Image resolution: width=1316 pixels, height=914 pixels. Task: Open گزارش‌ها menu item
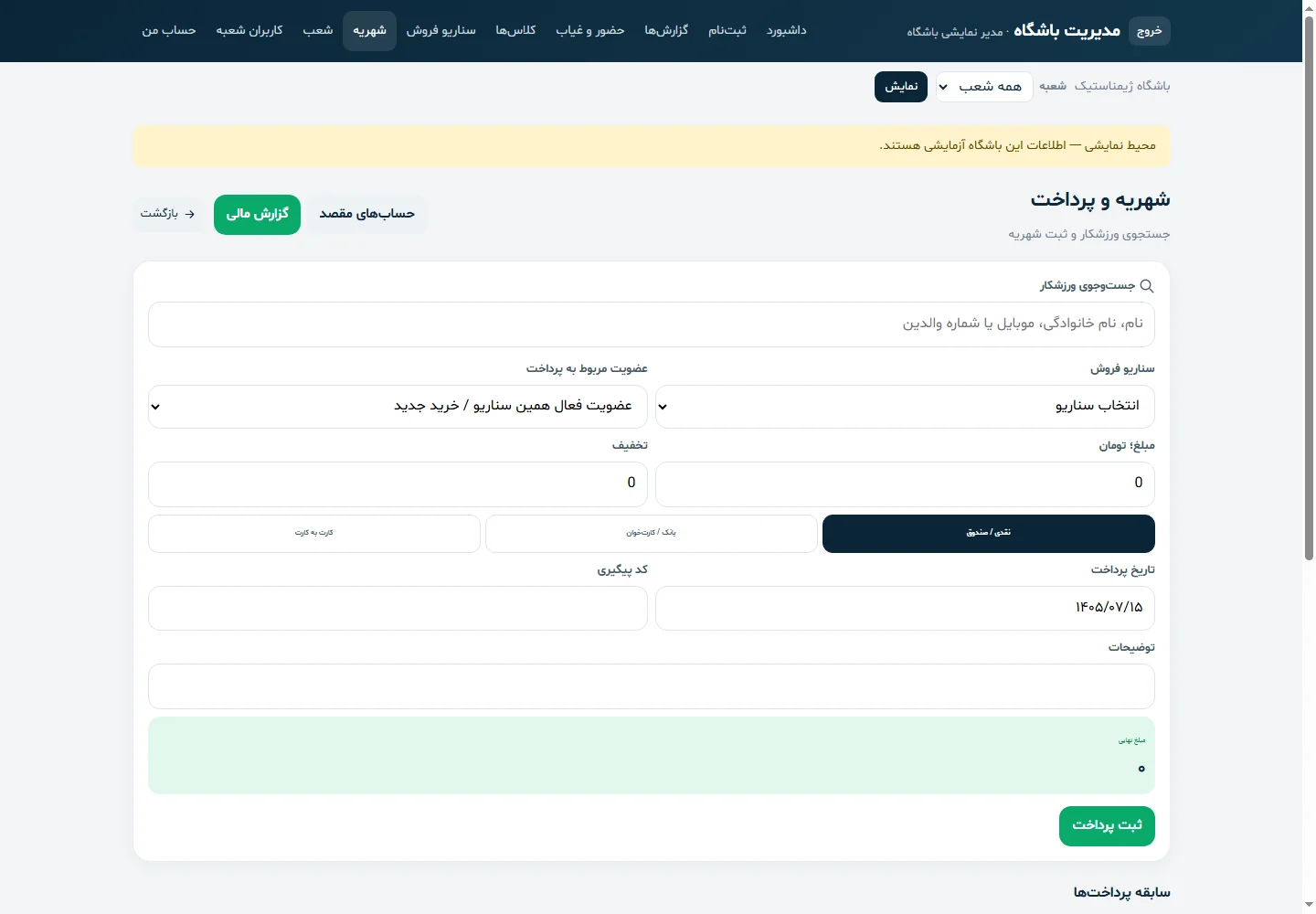click(x=666, y=31)
